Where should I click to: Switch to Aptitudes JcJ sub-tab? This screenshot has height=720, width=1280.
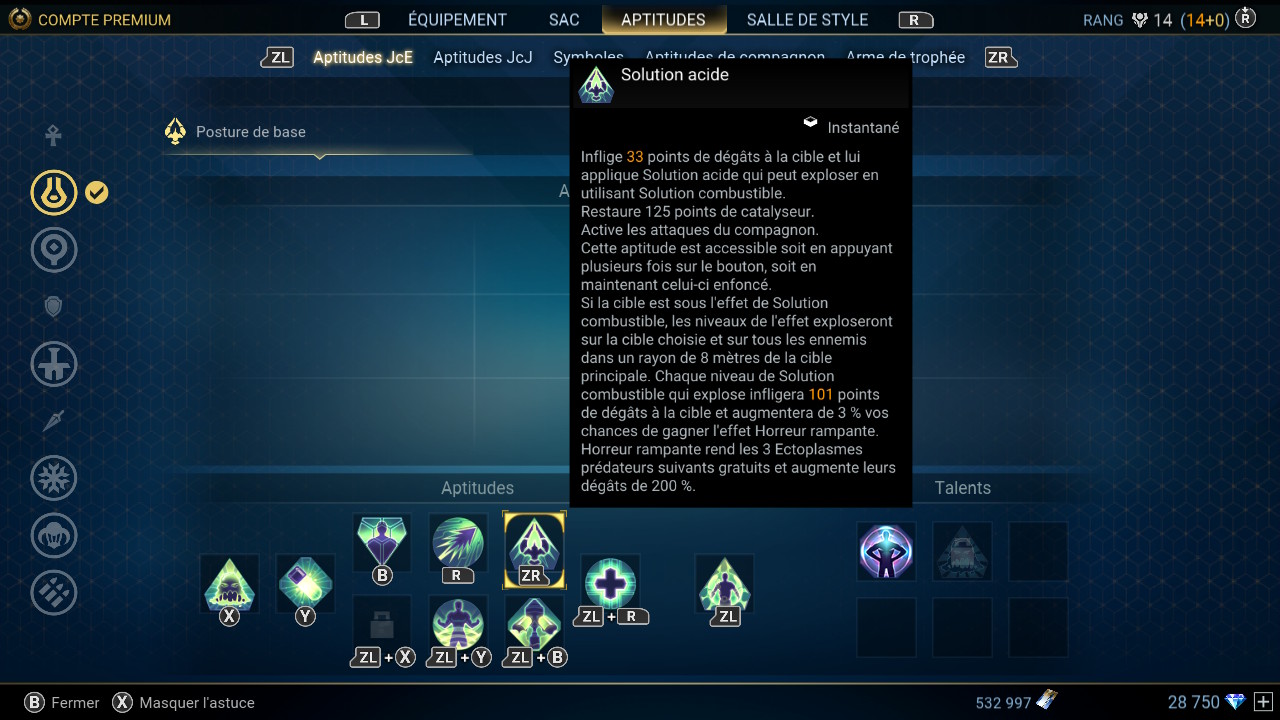(x=483, y=57)
